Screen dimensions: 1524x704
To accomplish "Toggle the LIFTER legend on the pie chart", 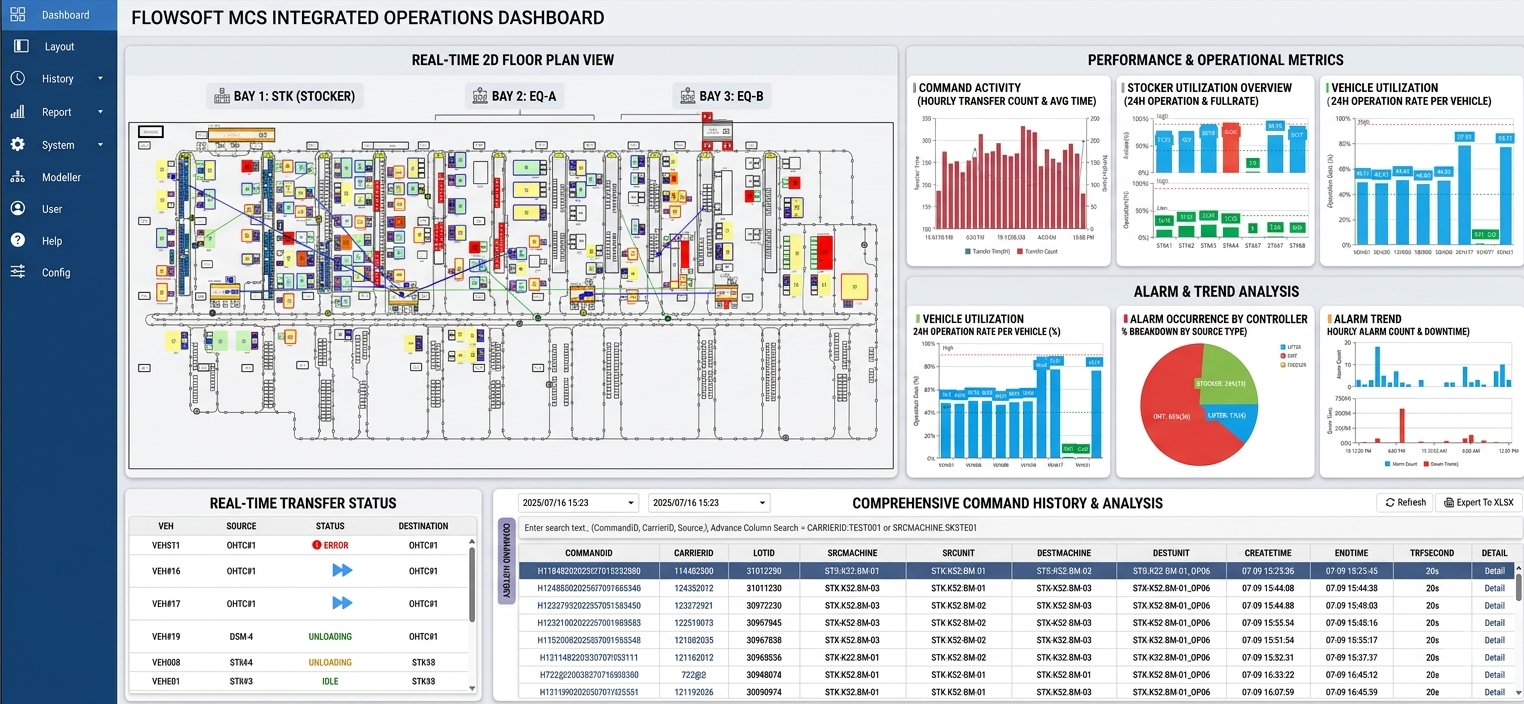I will [x=1293, y=346].
